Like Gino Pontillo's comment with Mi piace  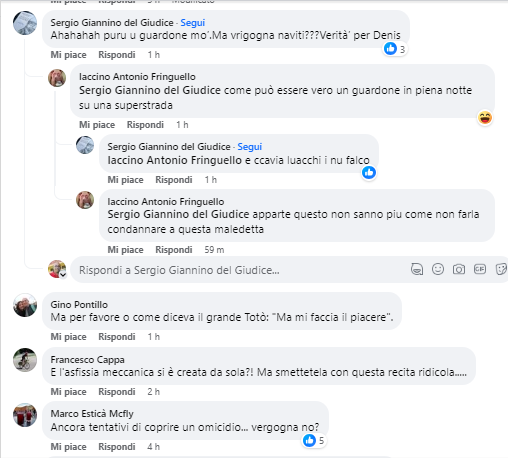(68, 337)
